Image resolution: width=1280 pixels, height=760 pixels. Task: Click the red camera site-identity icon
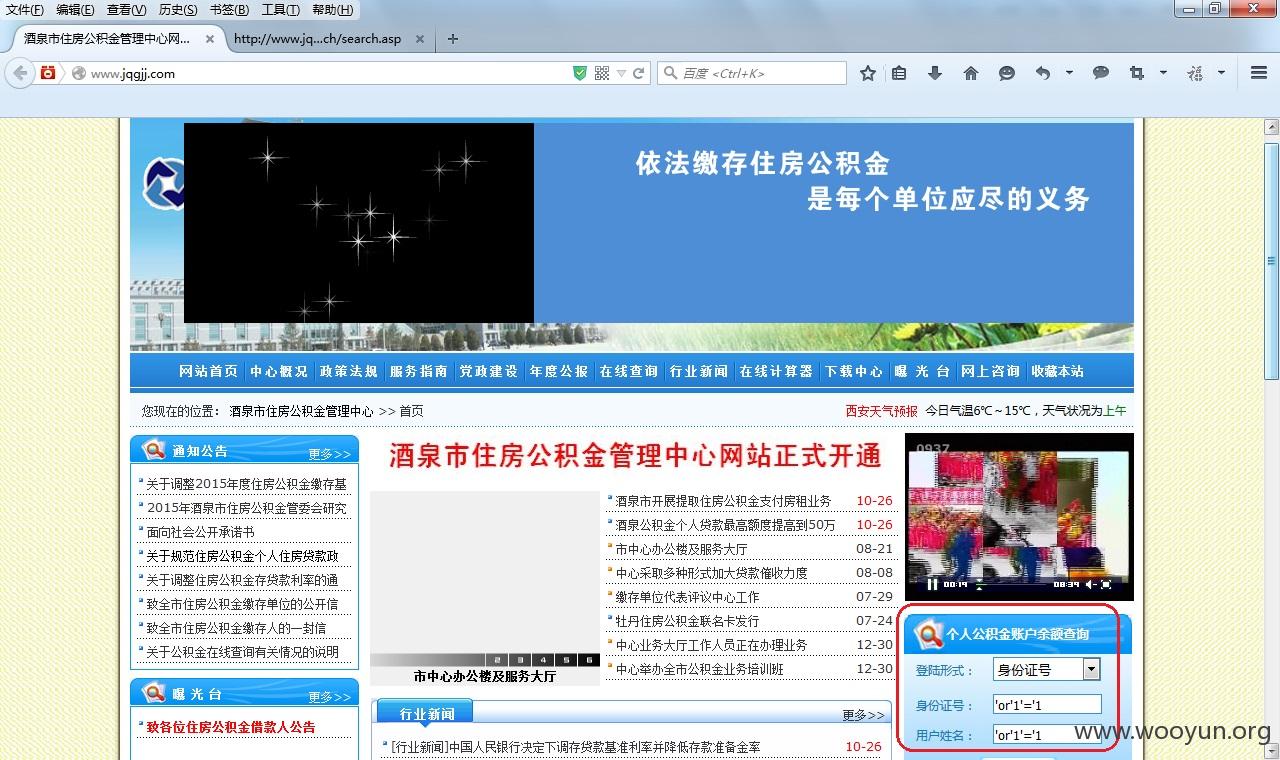point(48,73)
